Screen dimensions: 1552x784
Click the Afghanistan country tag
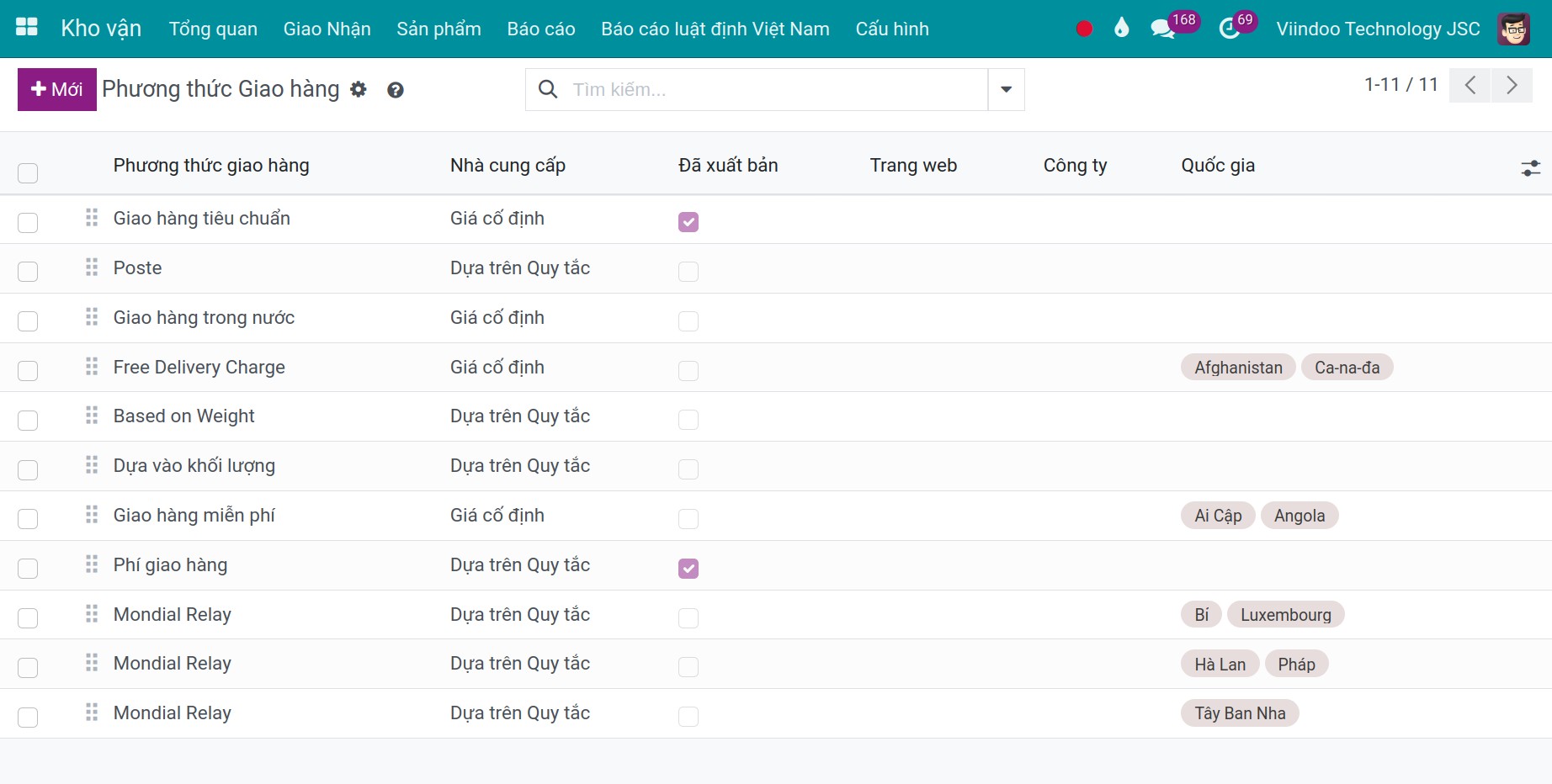click(x=1238, y=368)
